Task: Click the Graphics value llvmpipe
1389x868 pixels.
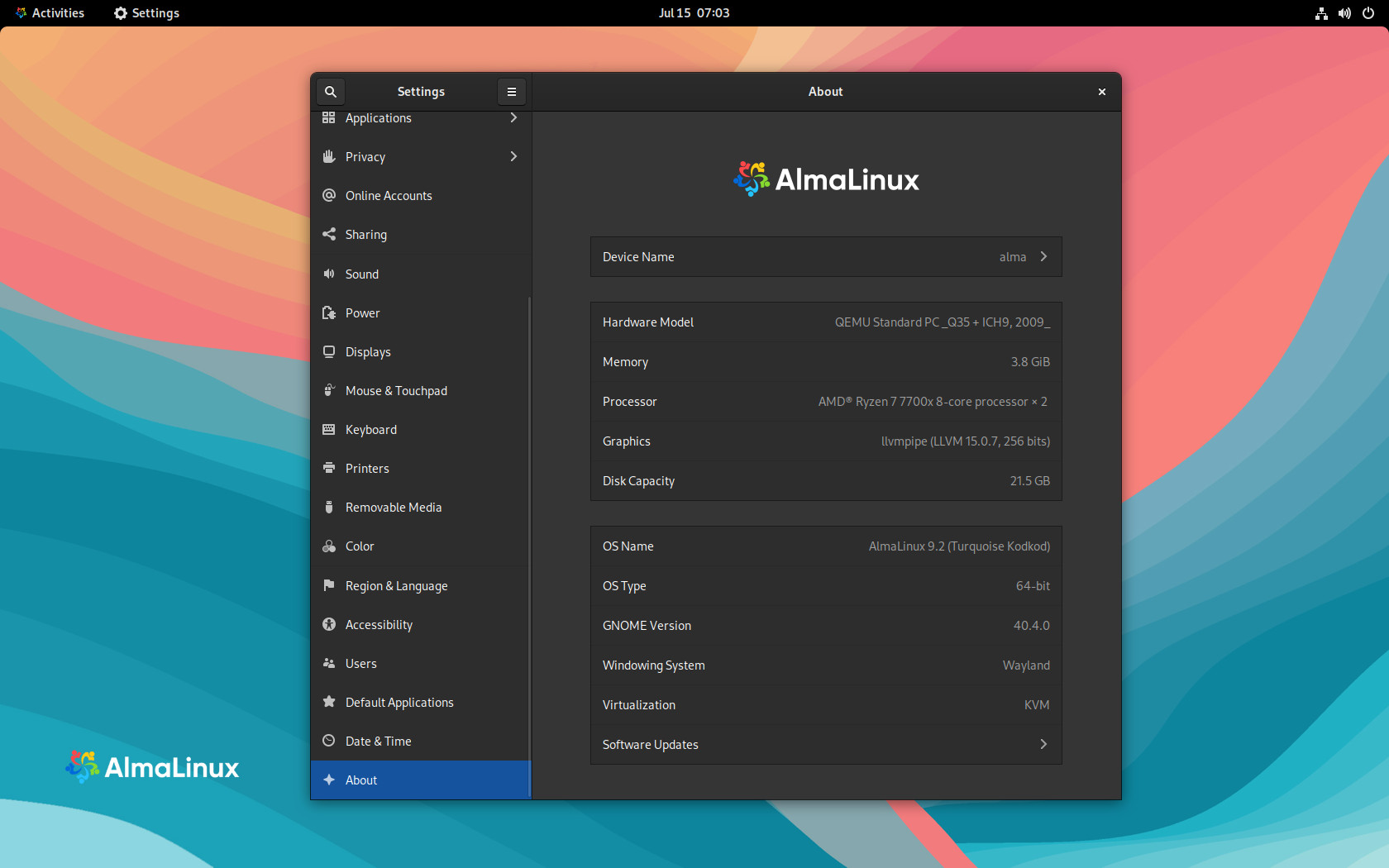Action: coord(966,441)
